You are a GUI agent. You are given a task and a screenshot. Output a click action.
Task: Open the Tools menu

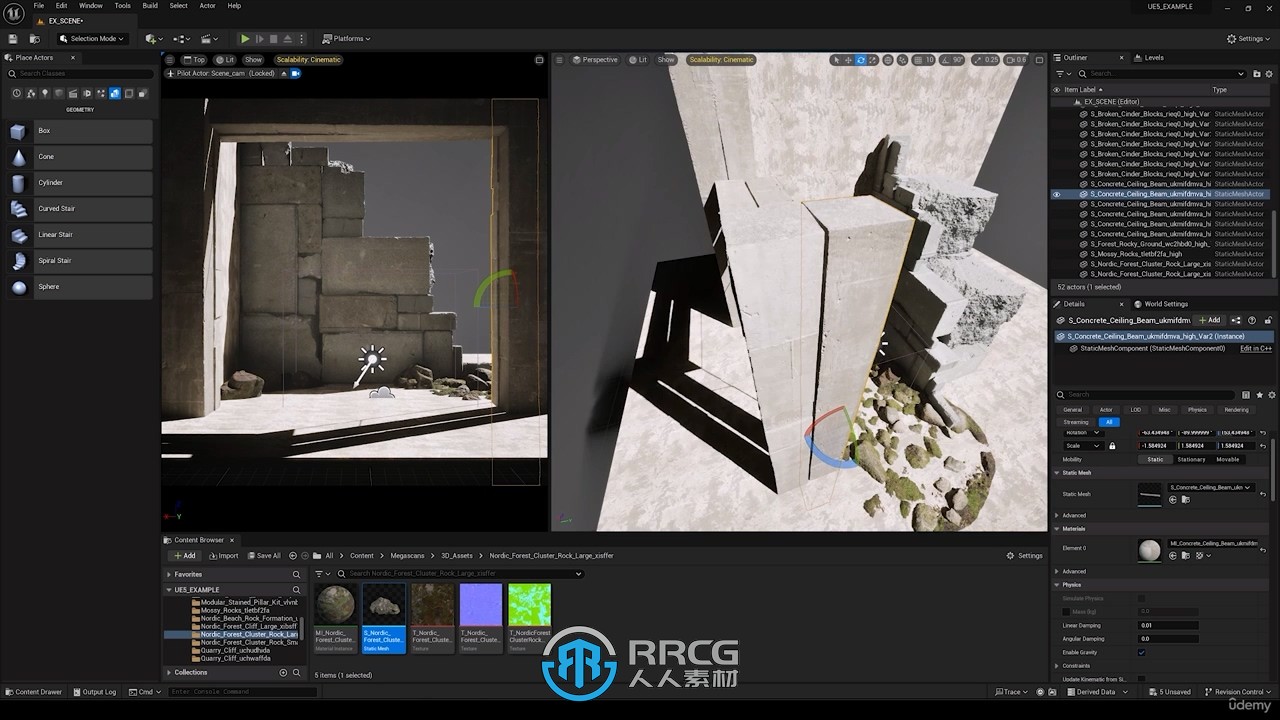(122, 6)
